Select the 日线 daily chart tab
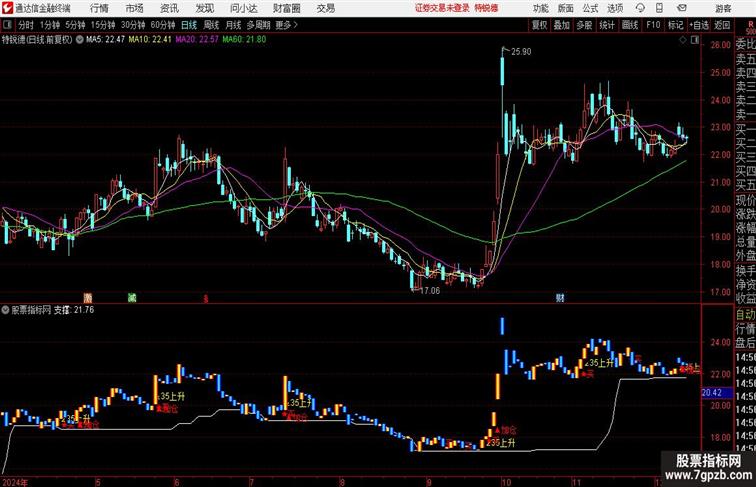756x487 pixels. (189, 25)
